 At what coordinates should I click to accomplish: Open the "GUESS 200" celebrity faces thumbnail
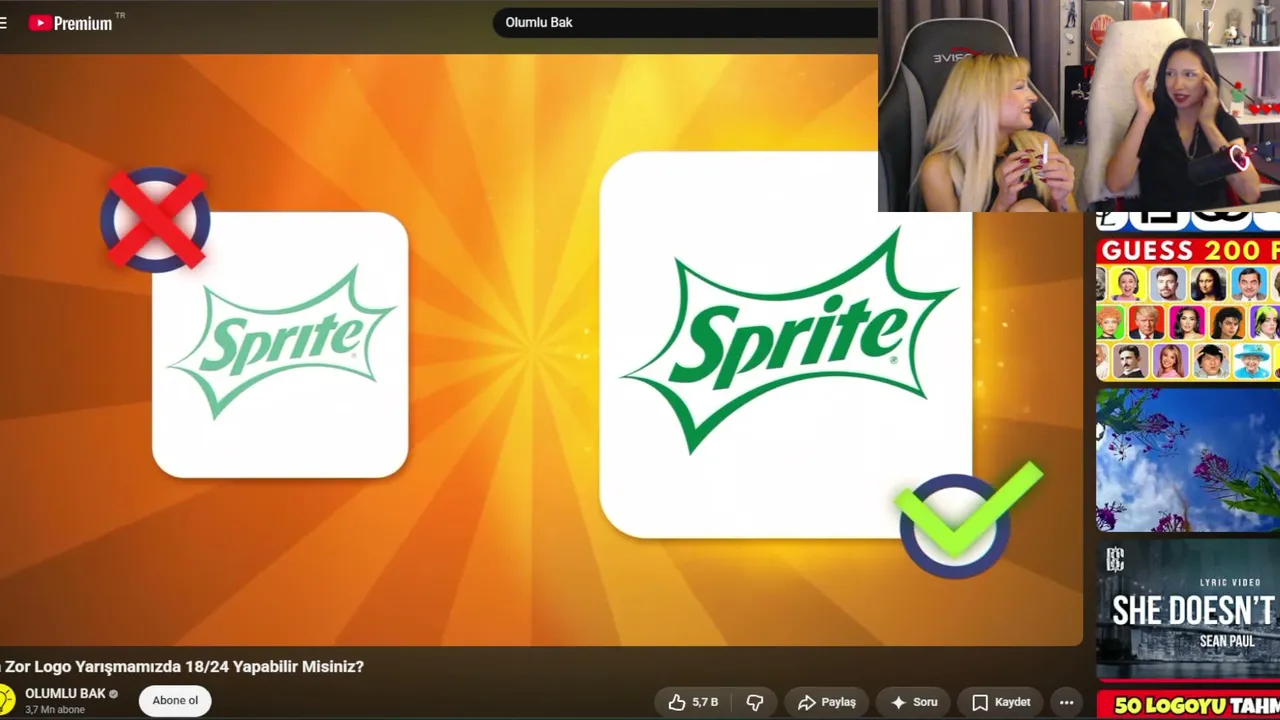pos(1188,309)
